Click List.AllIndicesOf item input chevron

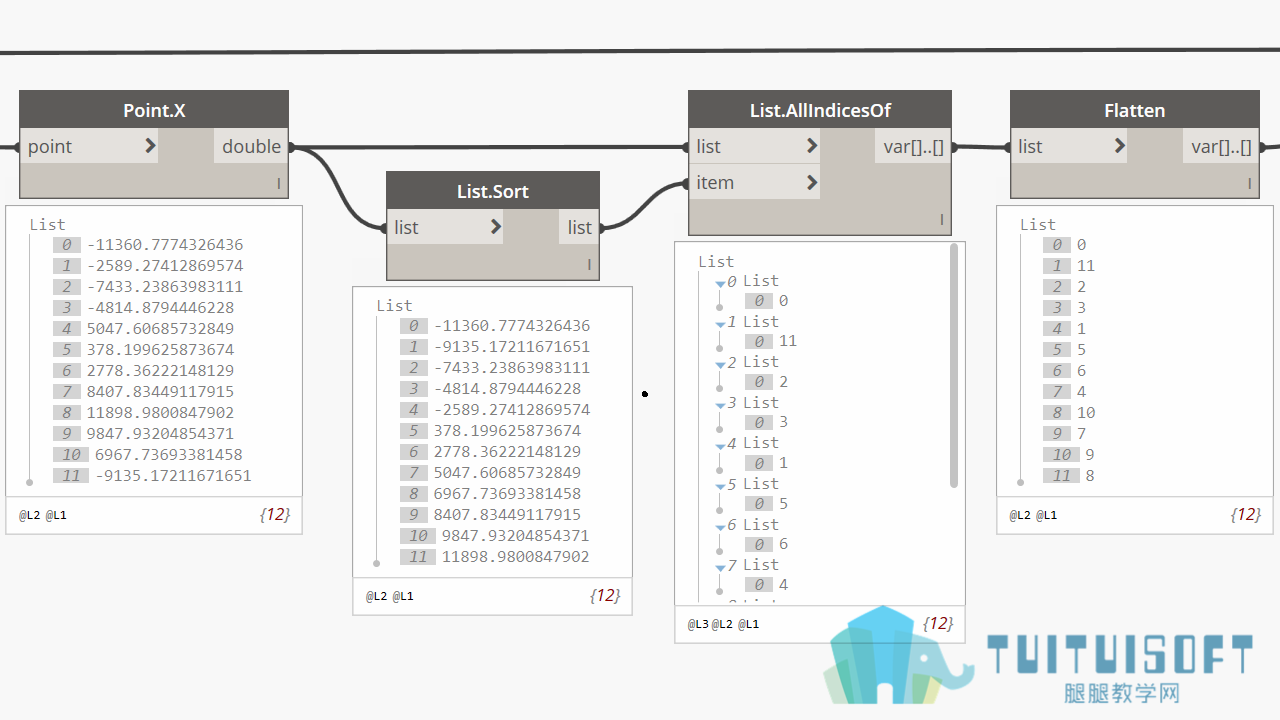click(812, 182)
